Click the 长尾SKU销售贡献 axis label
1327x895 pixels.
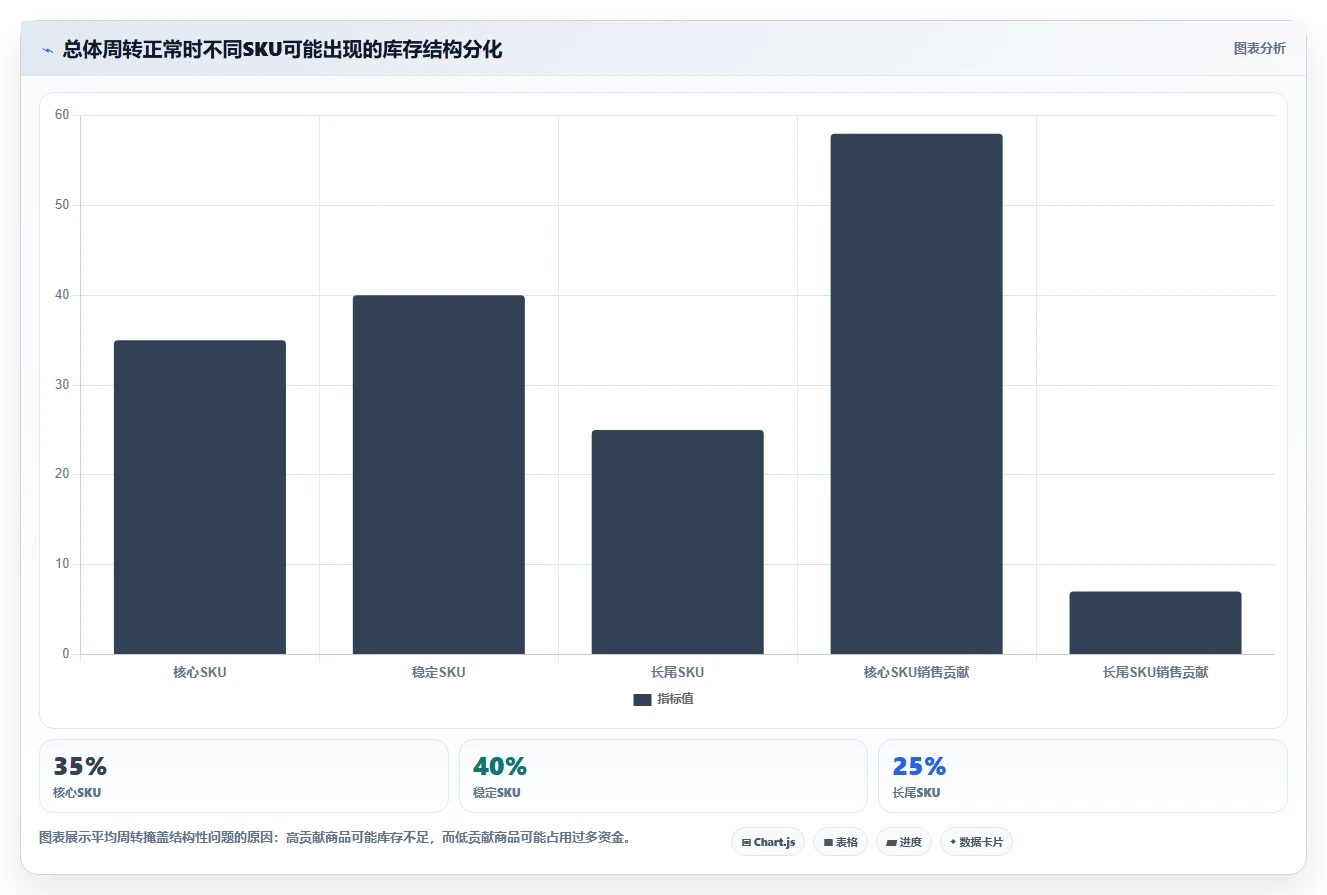coord(1156,672)
